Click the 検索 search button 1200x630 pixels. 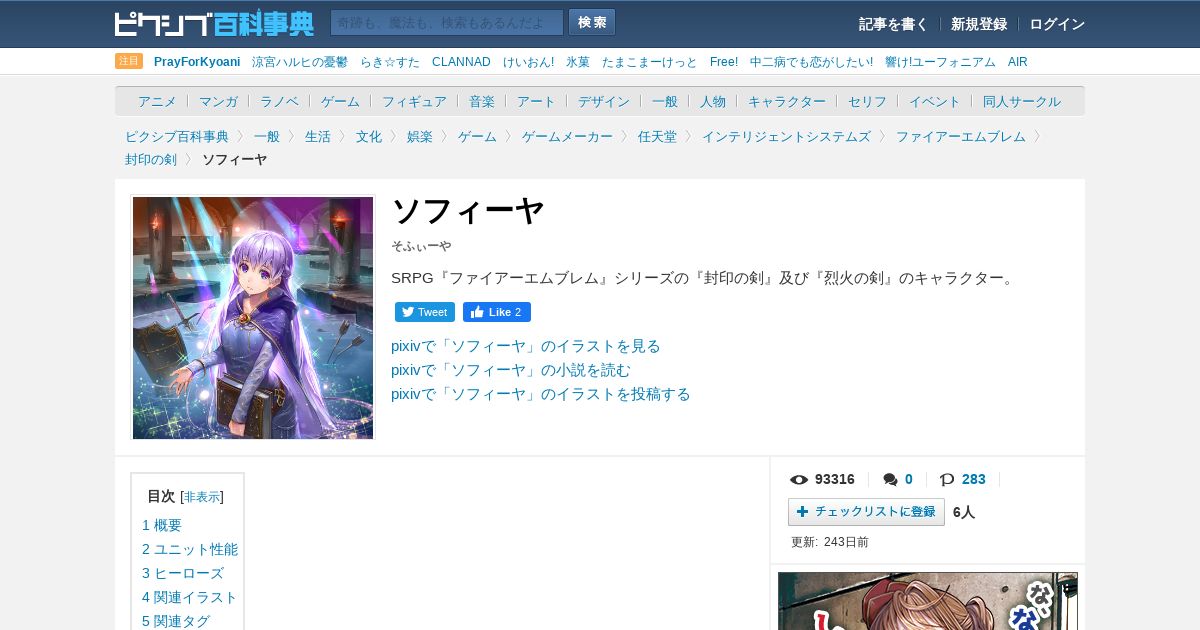pyautogui.click(x=592, y=23)
